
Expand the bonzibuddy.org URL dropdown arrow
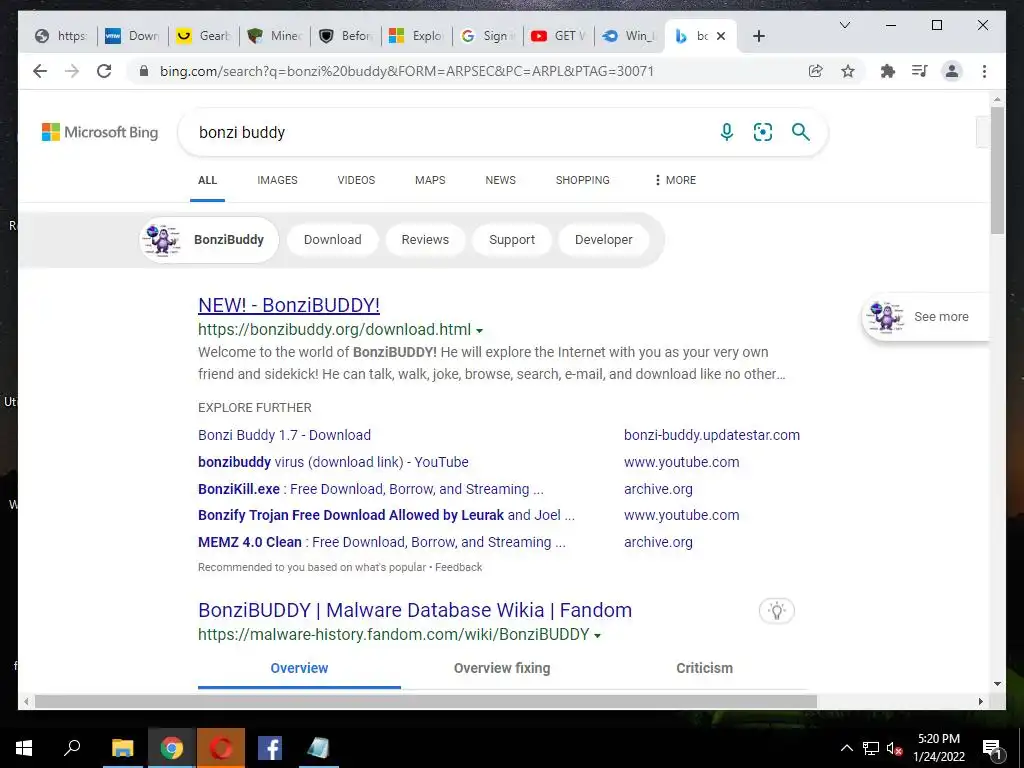(479, 330)
